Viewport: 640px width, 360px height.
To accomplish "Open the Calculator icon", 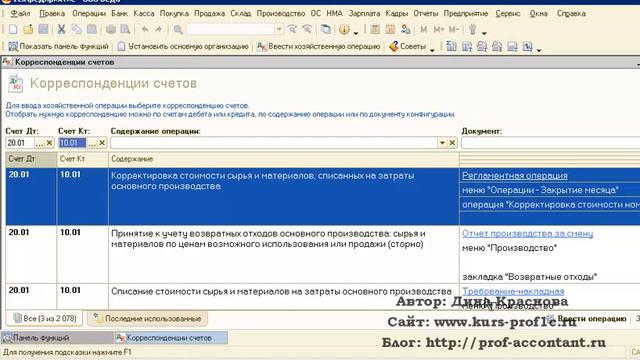I will point(375,29).
